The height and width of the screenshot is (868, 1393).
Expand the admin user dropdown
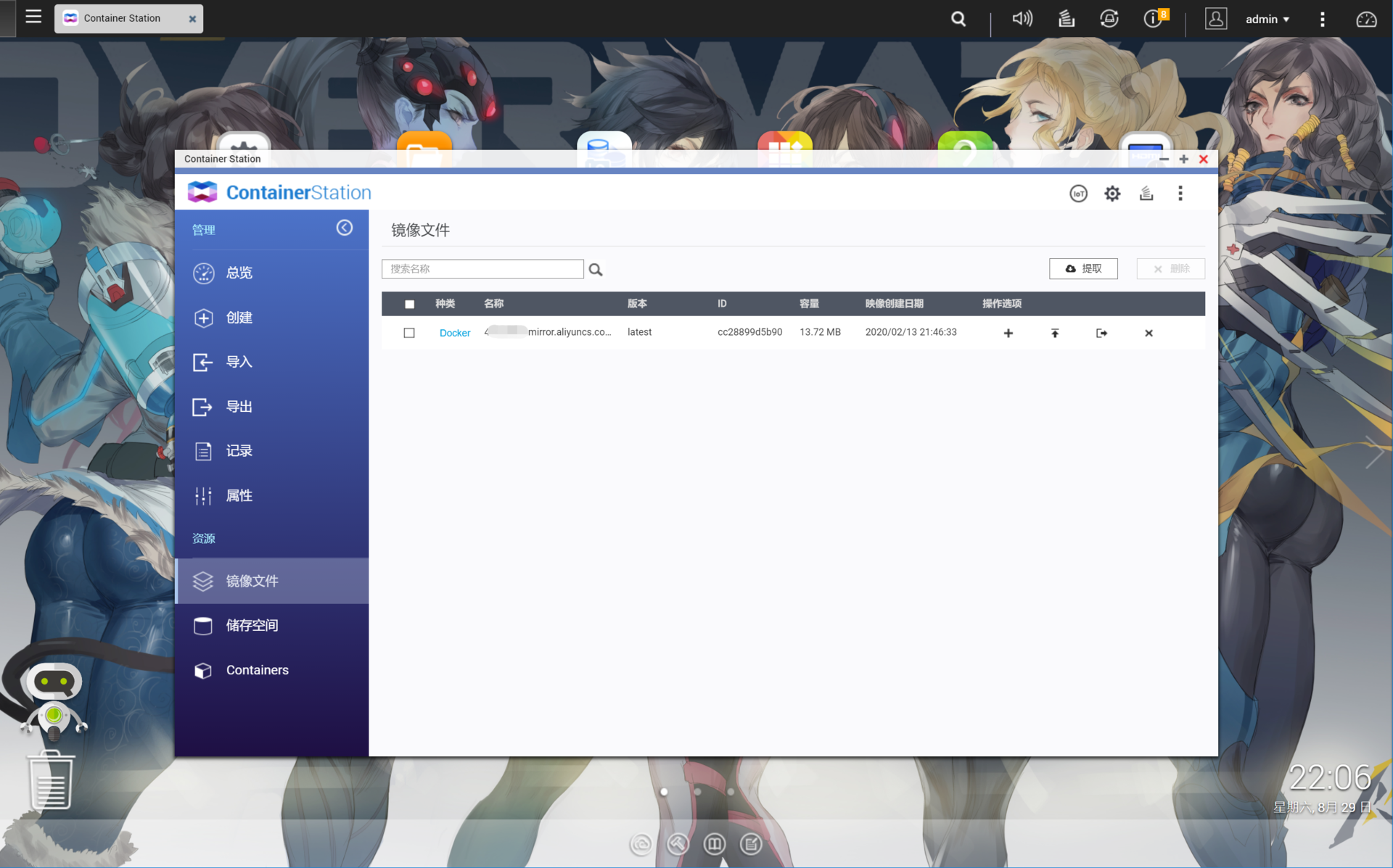[x=1267, y=19]
